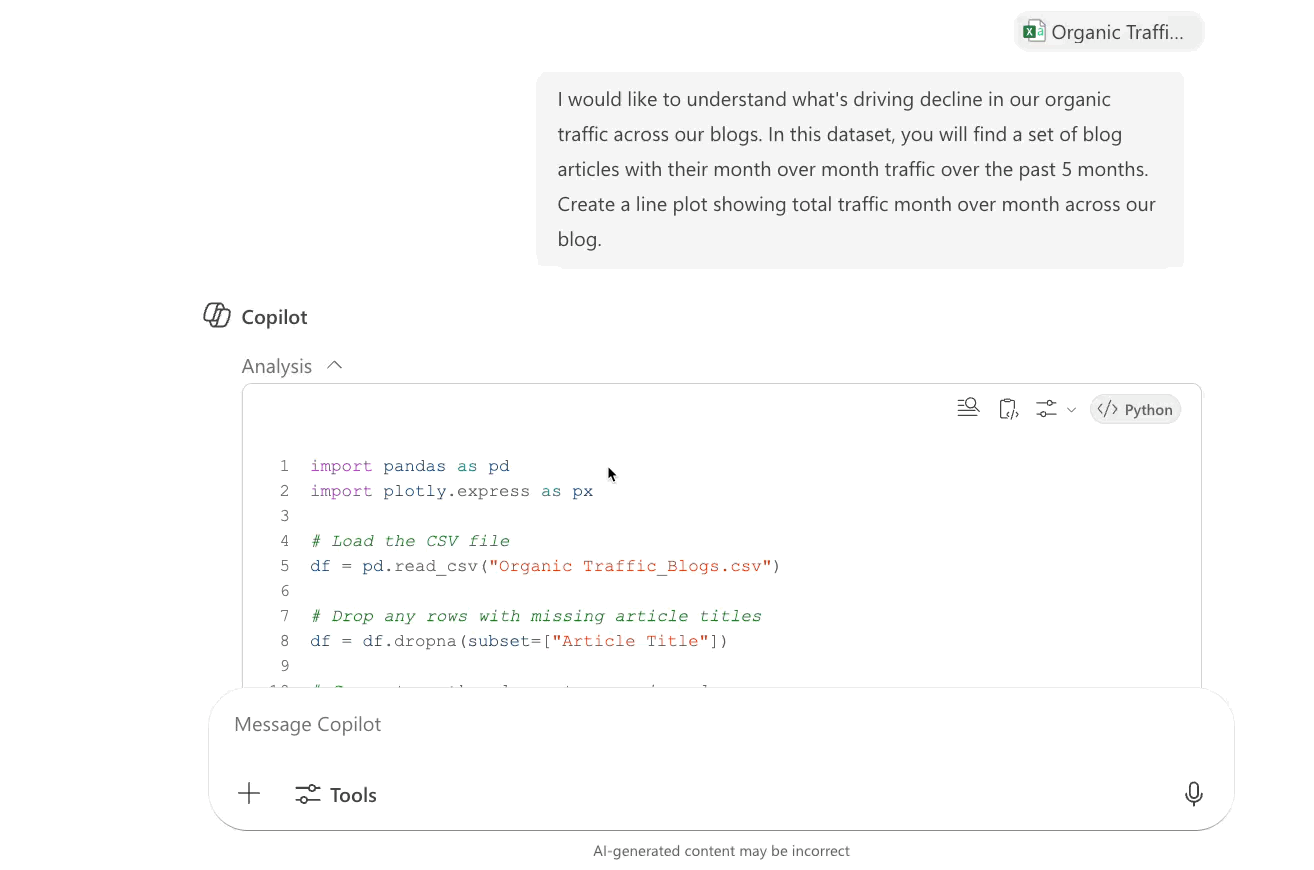Activate the microphone for voice input
The height and width of the screenshot is (870, 1314).
pyautogui.click(x=1193, y=794)
